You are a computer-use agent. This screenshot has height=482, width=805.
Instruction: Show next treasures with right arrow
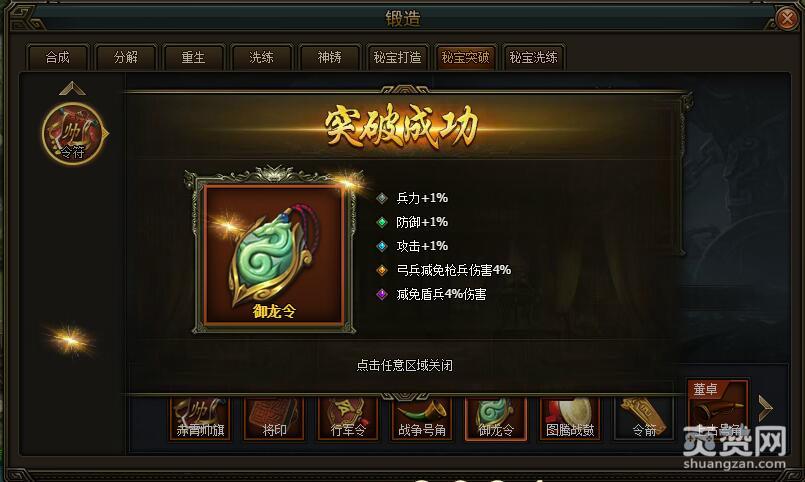(x=765, y=409)
